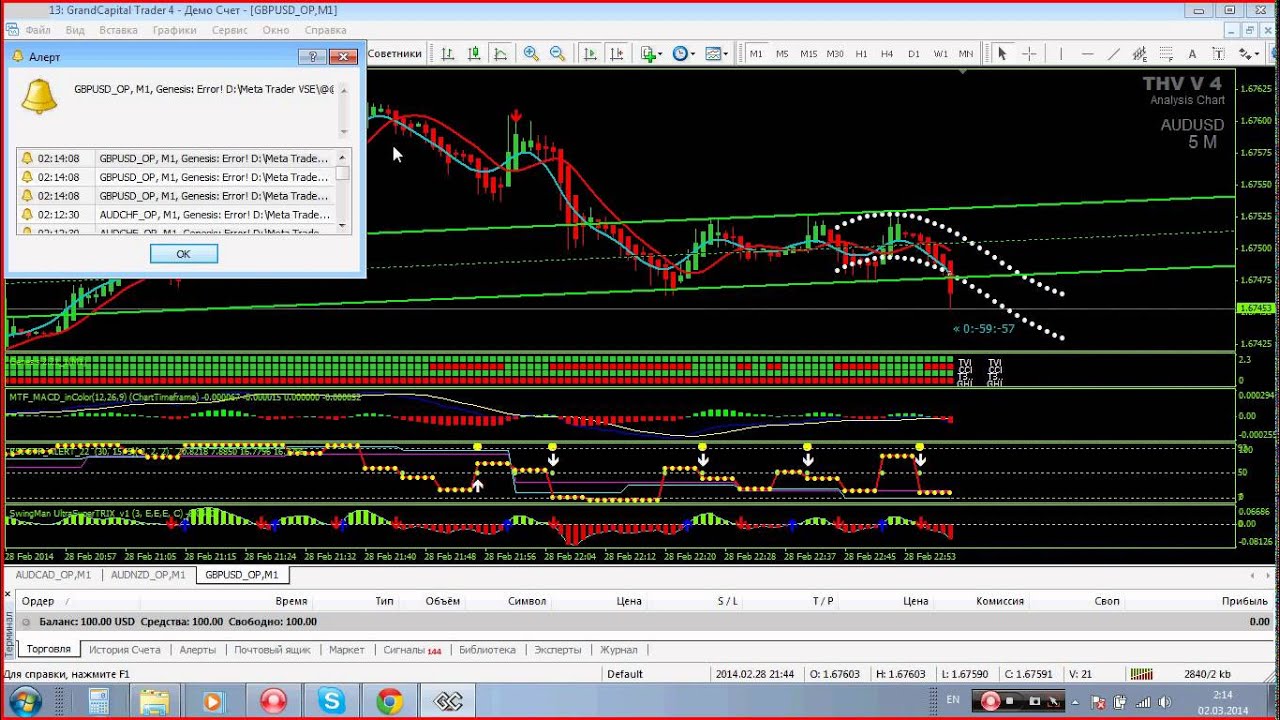Open the arrows objects dropdown
The image size is (1280, 720).
coord(1248,54)
